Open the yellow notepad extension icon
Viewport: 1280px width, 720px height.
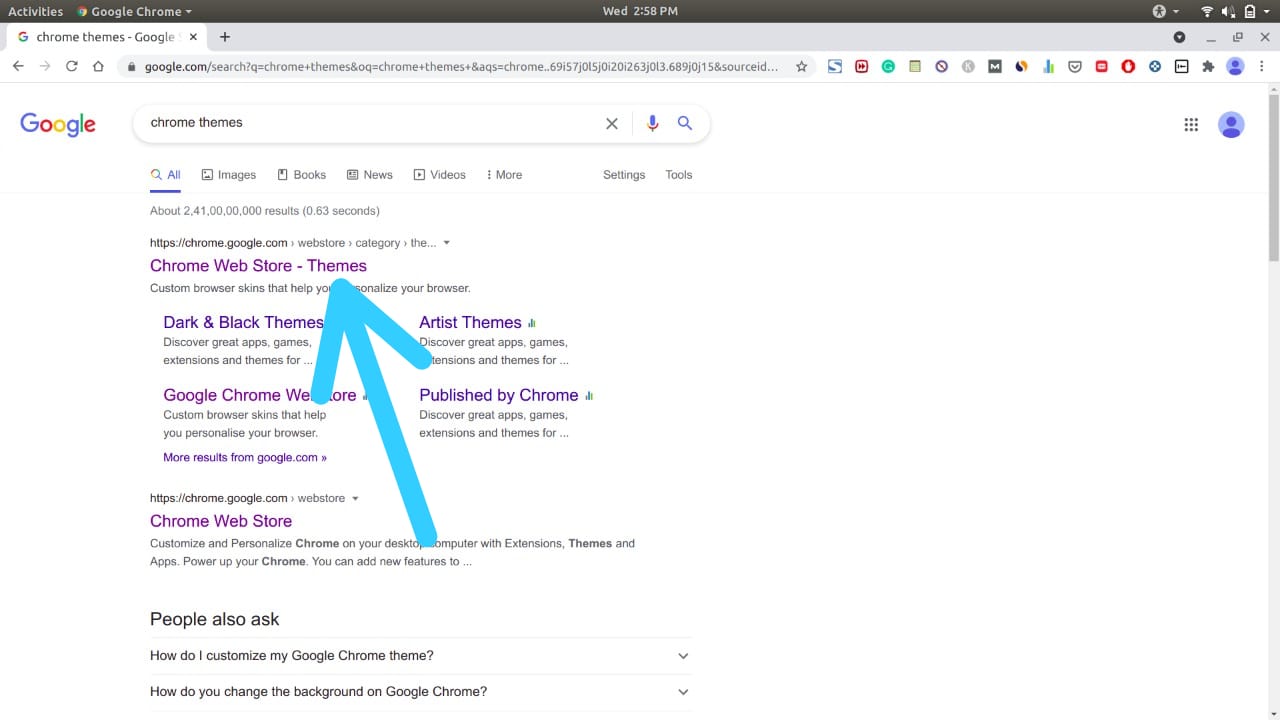coord(915,67)
